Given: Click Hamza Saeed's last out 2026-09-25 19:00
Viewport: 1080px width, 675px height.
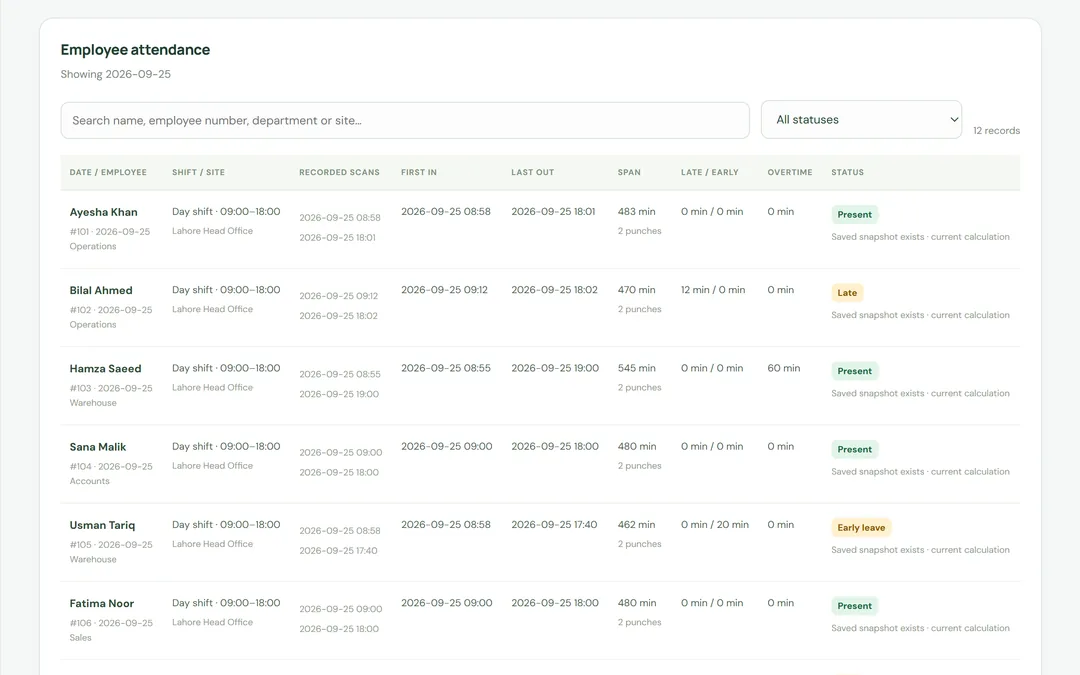Looking at the screenshot, I should point(555,368).
